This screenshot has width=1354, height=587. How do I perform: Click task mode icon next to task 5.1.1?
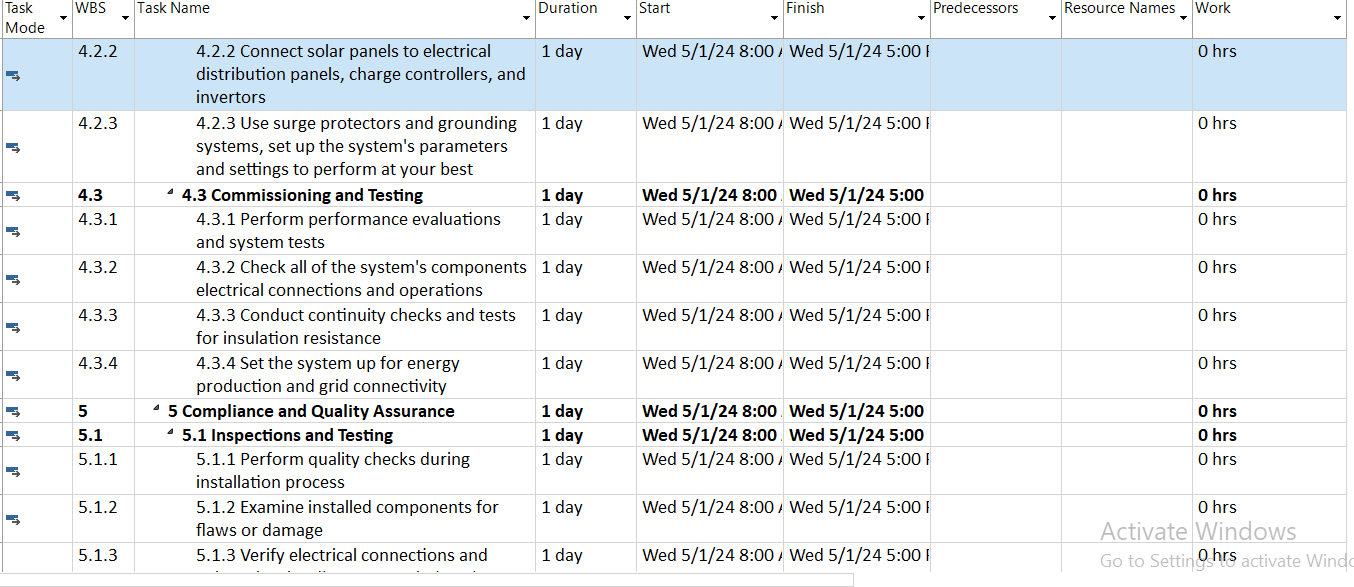[13, 471]
